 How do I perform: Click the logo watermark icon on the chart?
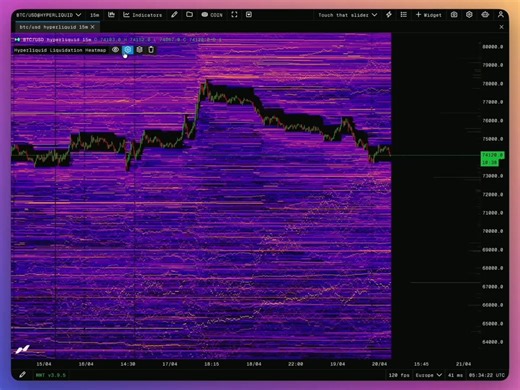[23, 349]
